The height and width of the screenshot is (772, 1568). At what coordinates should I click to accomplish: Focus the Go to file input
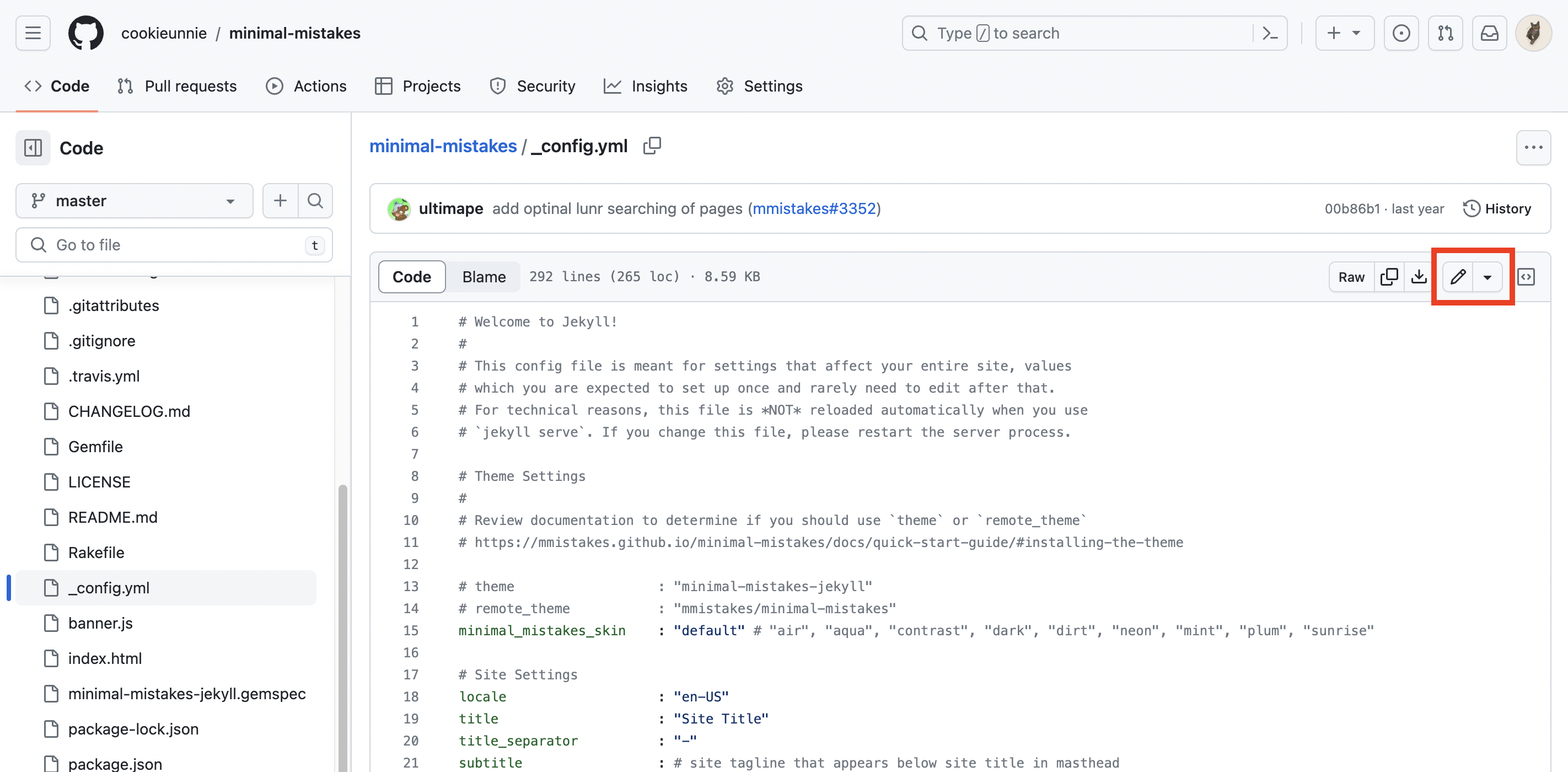click(x=174, y=245)
